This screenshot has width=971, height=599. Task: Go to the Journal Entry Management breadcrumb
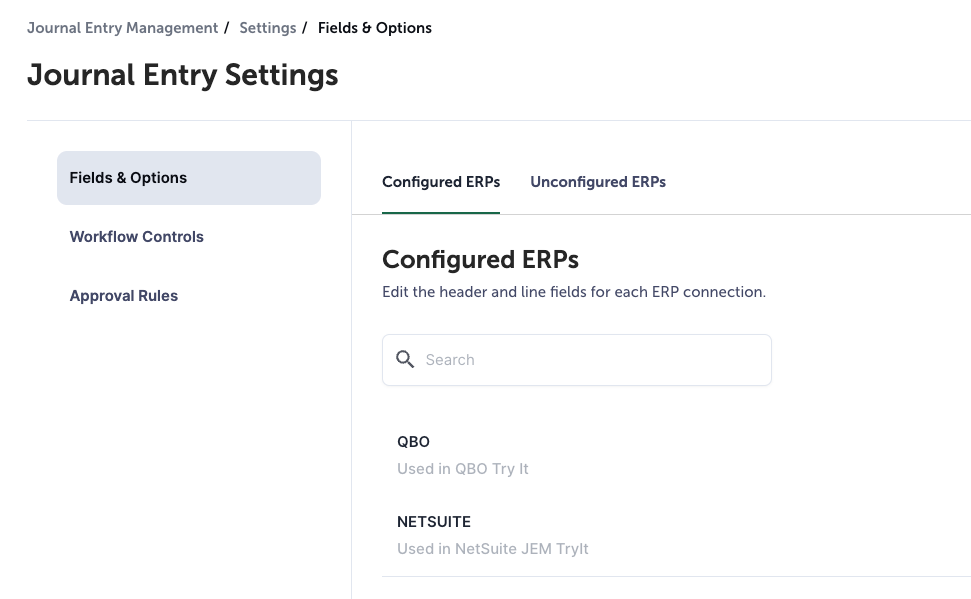coord(122,28)
